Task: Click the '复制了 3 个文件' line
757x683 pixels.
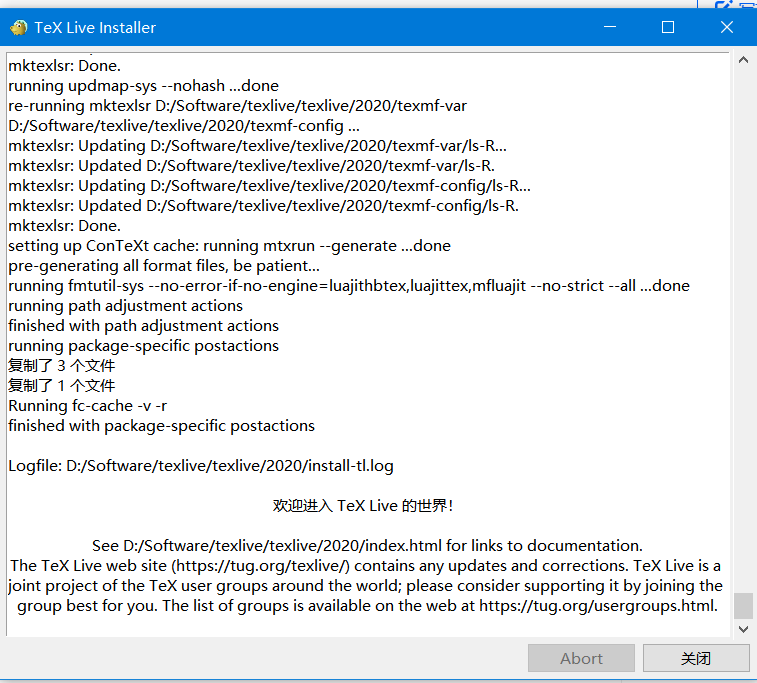Action: pyautogui.click(x=62, y=366)
